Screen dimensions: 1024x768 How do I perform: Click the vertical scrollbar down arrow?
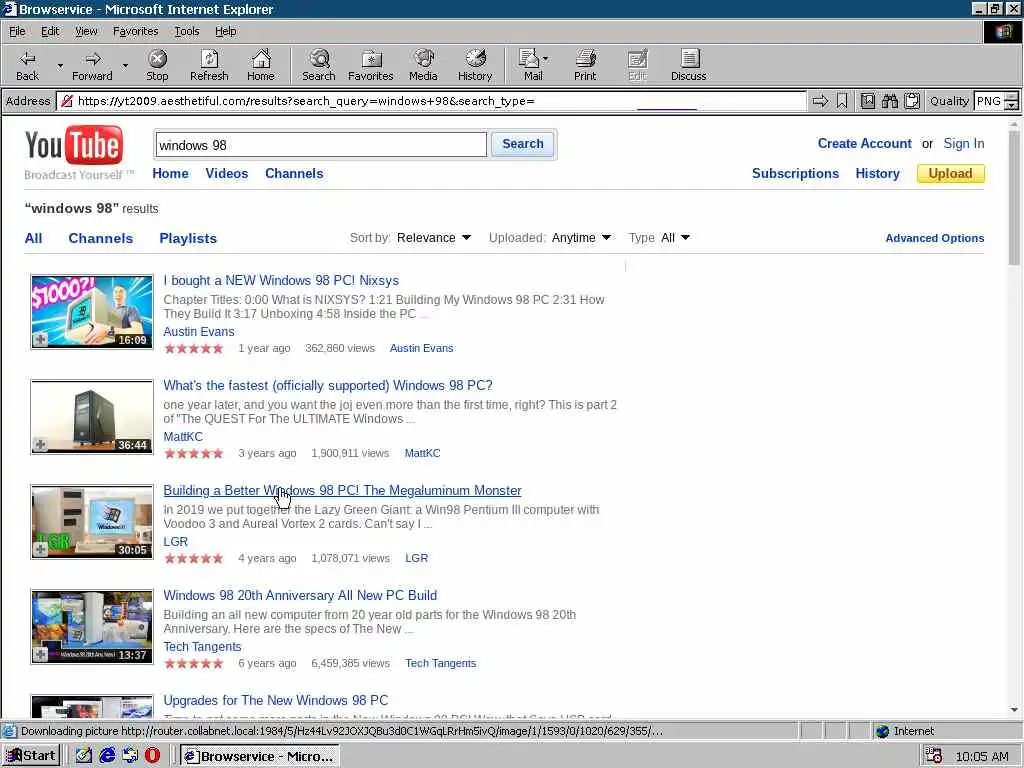(x=1014, y=710)
